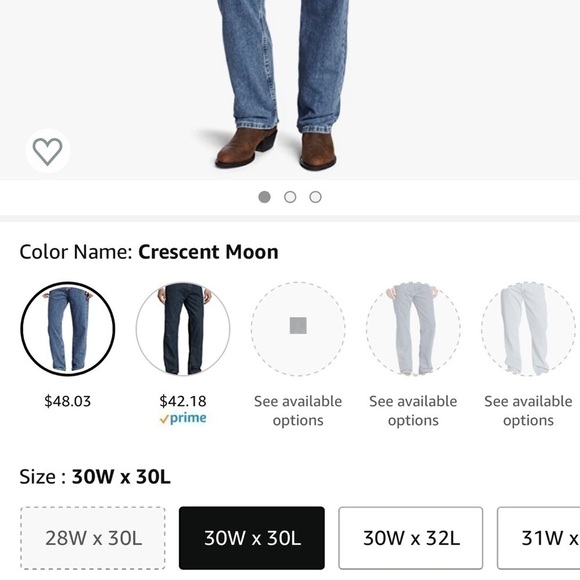Choose the partially visible 31W size button
Viewport: 580px width, 580px height.
click(539, 538)
